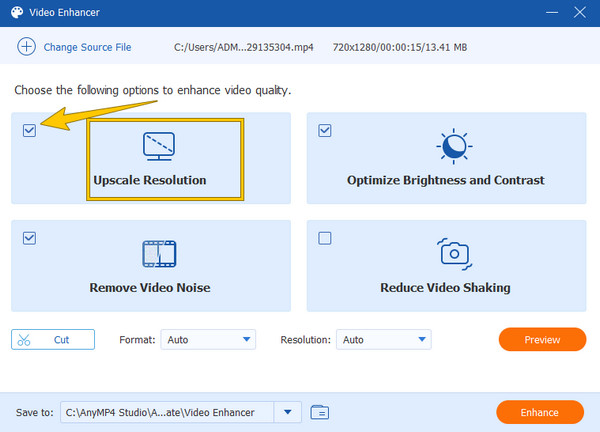Uncheck Optimize Brightness and Contrast checkbox
The height and width of the screenshot is (432, 600).
coord(325,130)
